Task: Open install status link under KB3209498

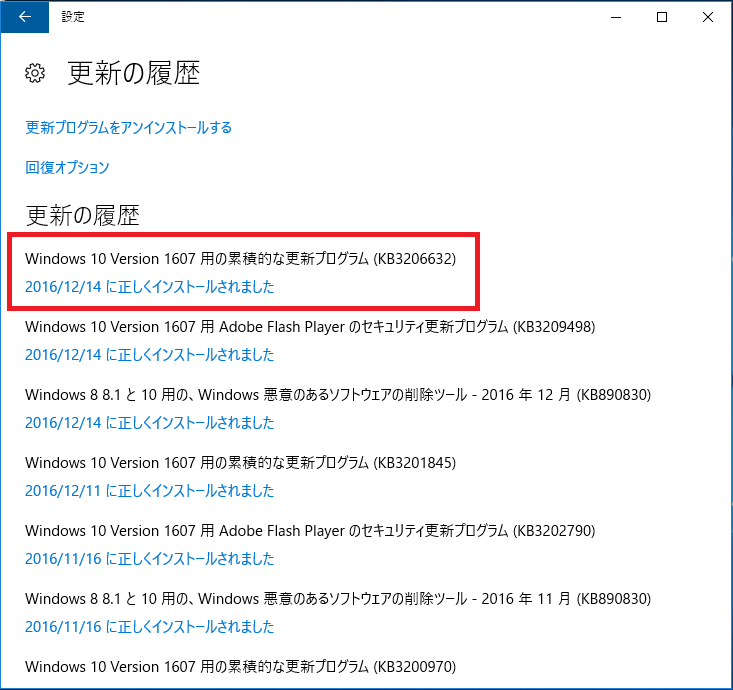Action: coord(150,355)
